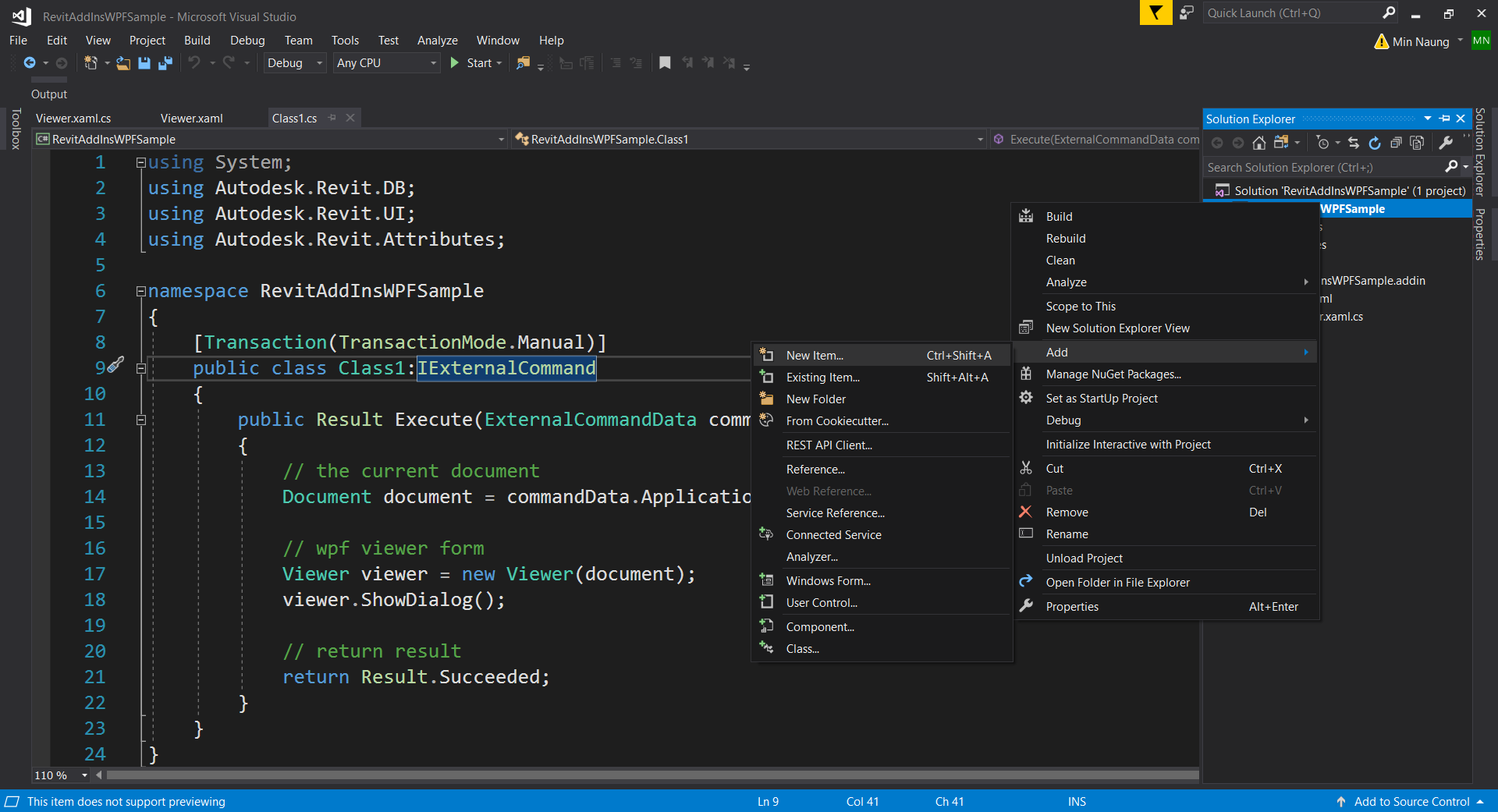Select New Item... from Add submenu
This screenshot has width=1498, height=812.
815,356
